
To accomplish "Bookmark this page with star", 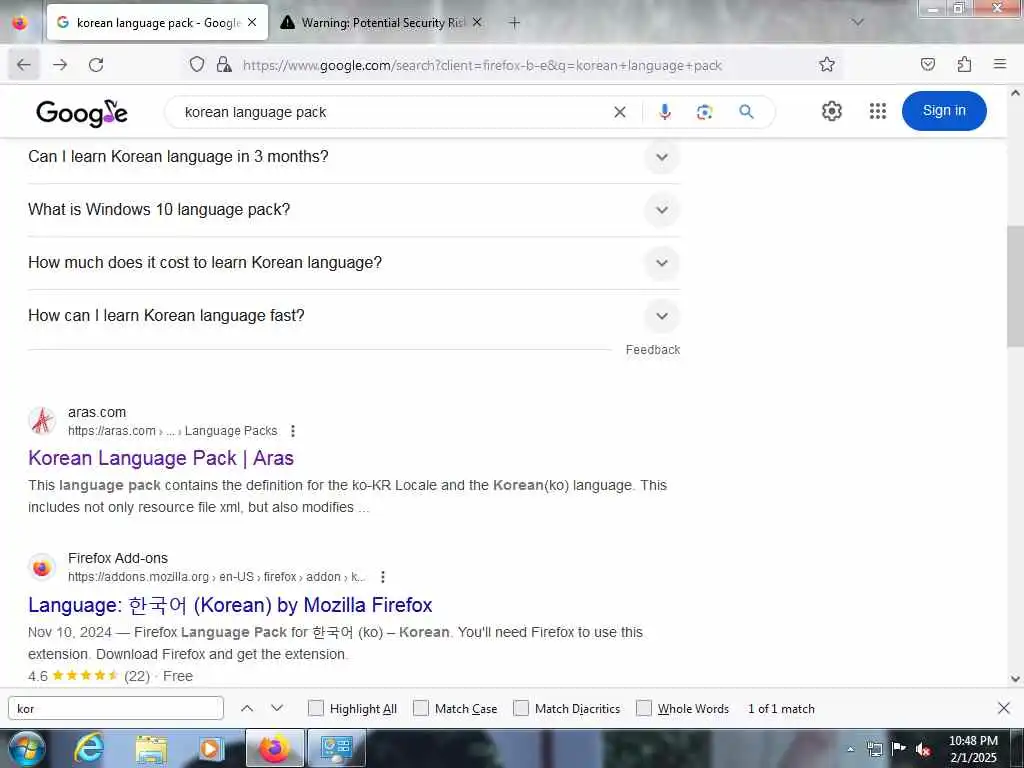I will click(827, 65).
